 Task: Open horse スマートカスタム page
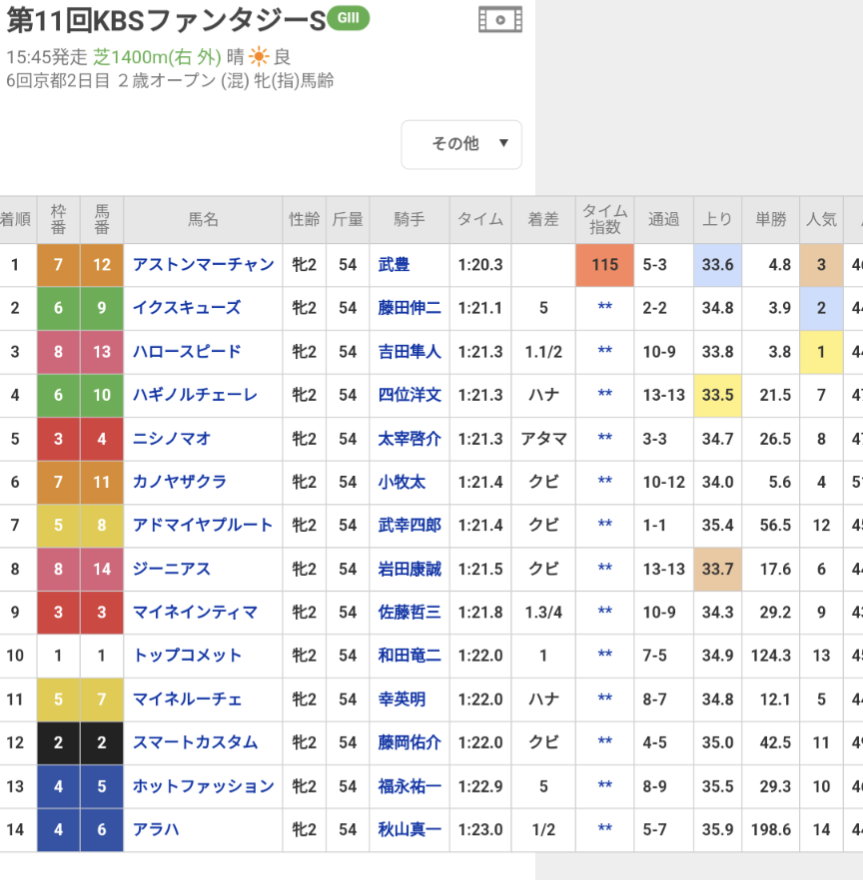click(x=195, y=742)
